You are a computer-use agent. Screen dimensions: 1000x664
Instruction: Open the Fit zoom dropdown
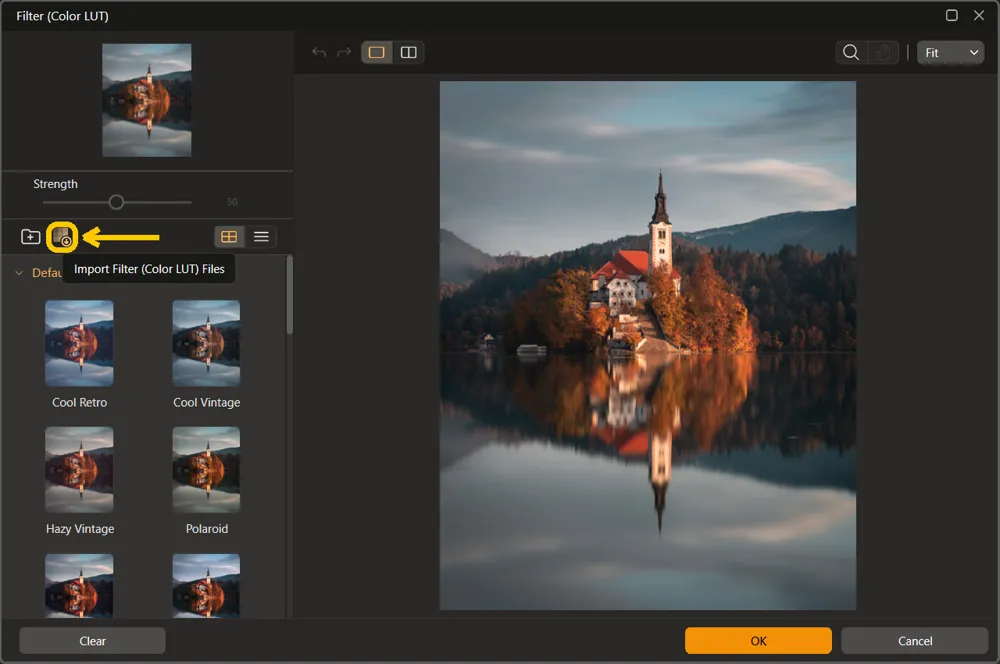(950, 52)
